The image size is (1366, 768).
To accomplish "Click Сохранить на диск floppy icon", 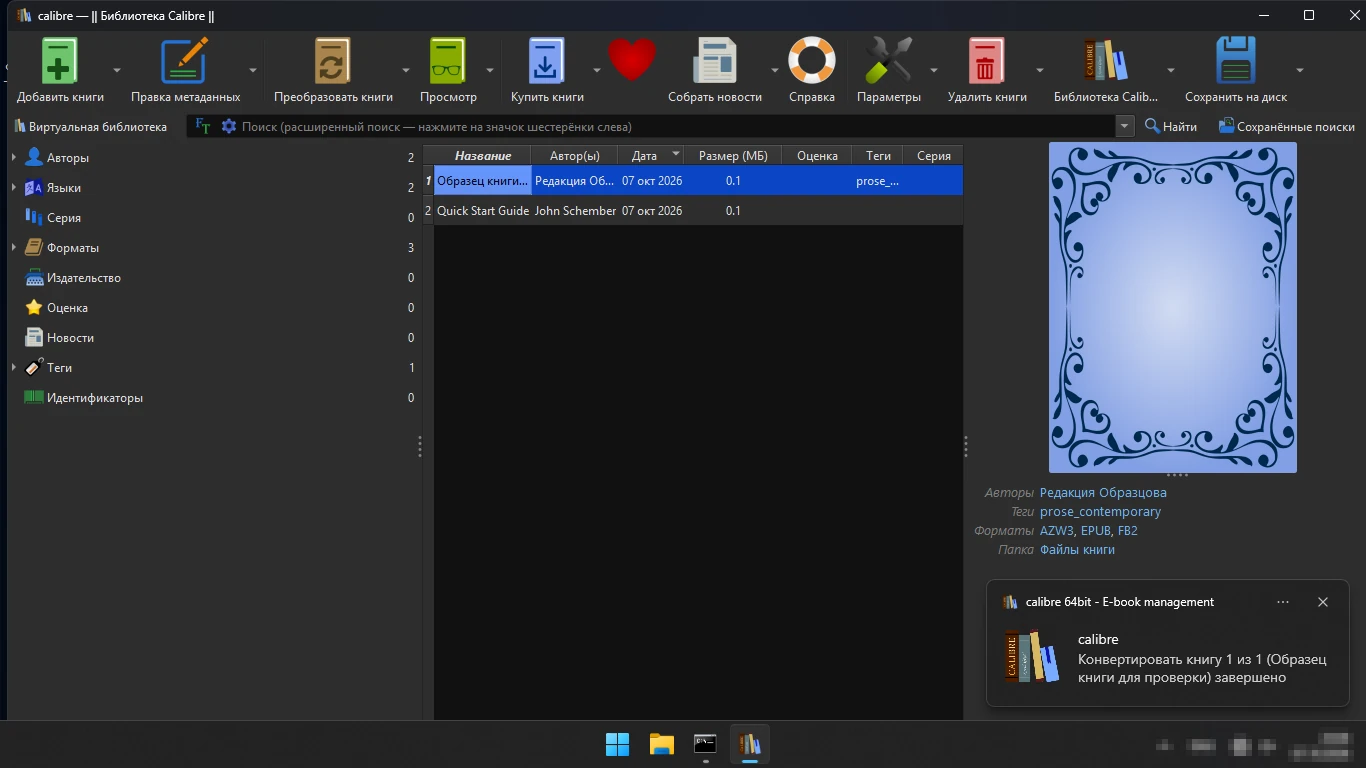I will 1236,61.
